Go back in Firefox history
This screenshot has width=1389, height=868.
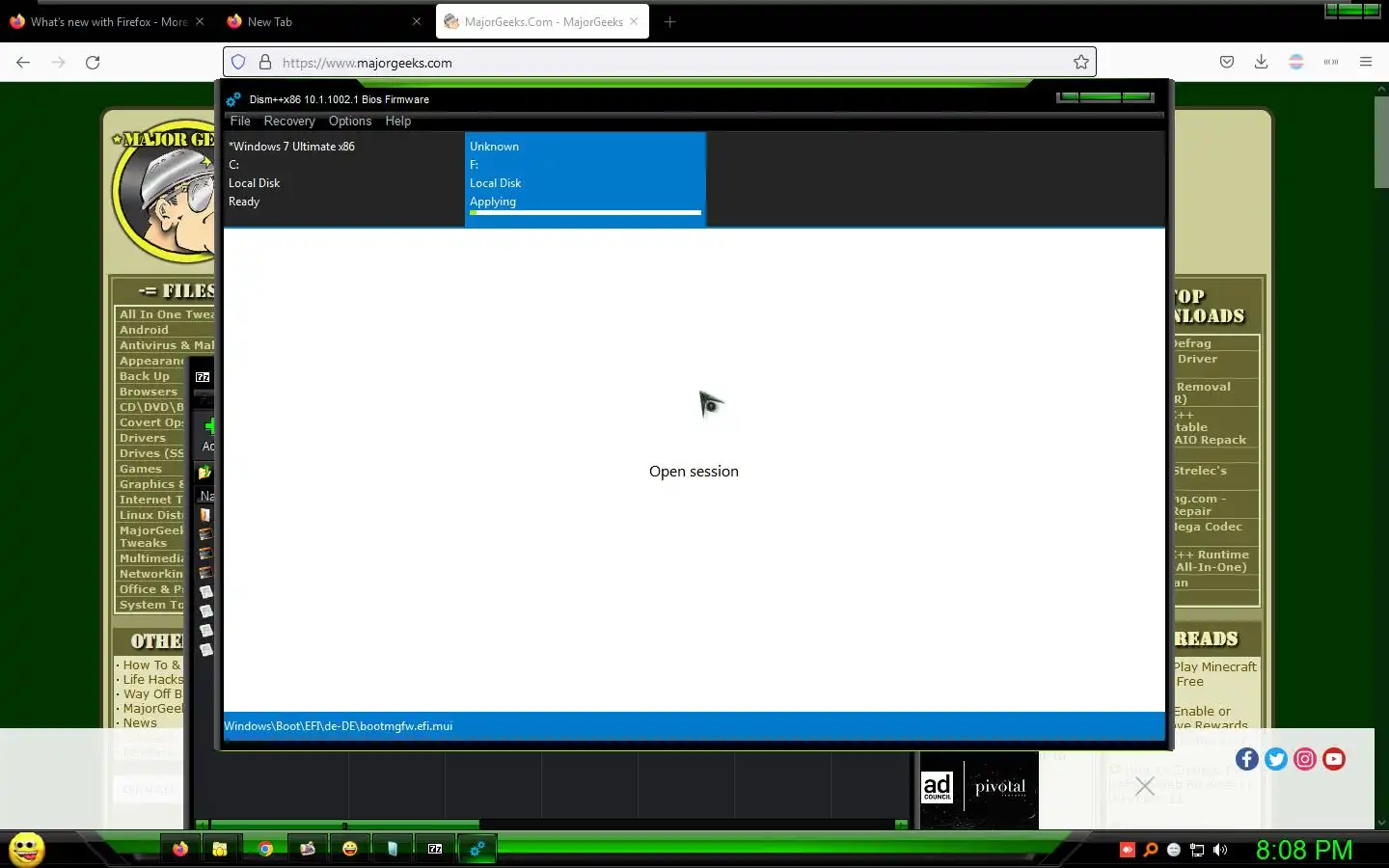pos(23,62)
